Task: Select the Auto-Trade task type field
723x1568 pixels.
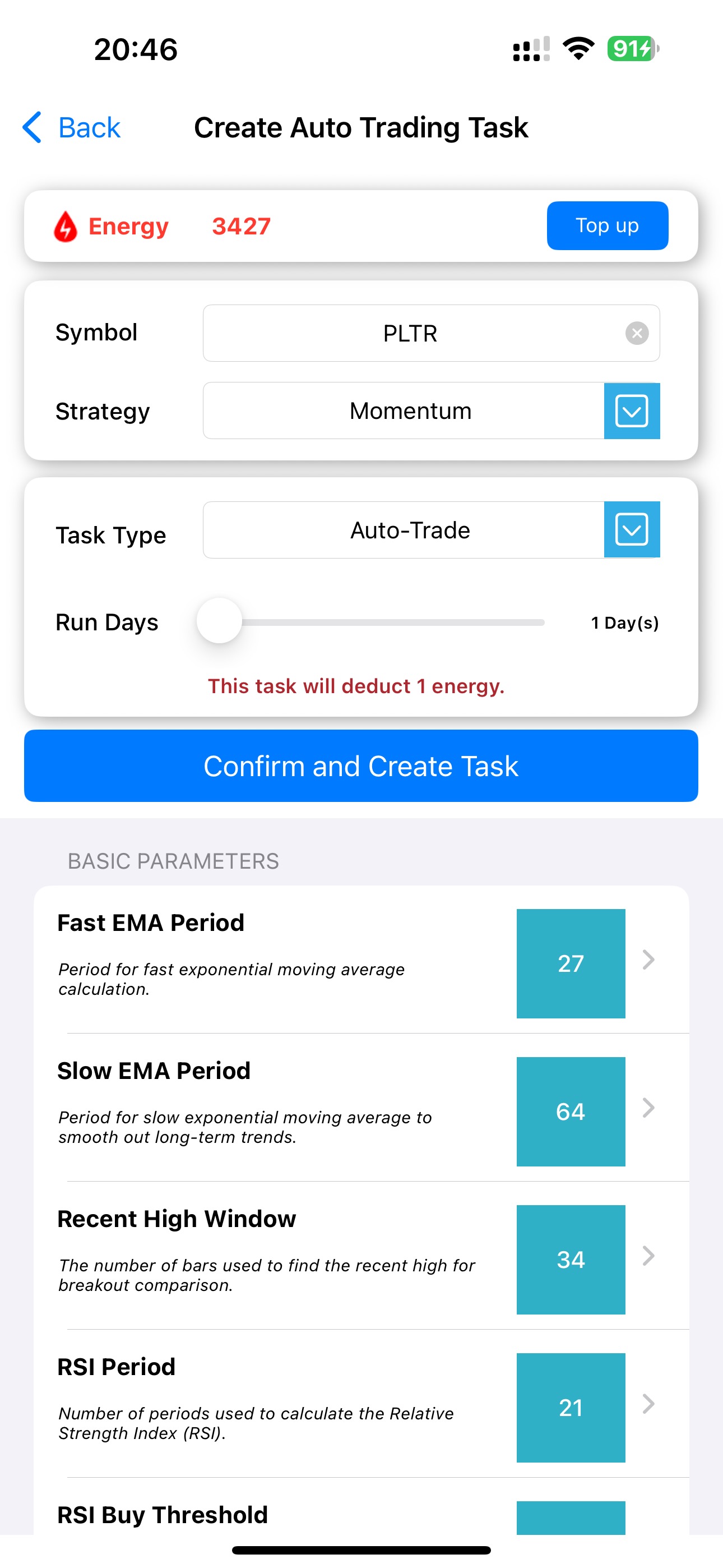Action: click(404, 529)
